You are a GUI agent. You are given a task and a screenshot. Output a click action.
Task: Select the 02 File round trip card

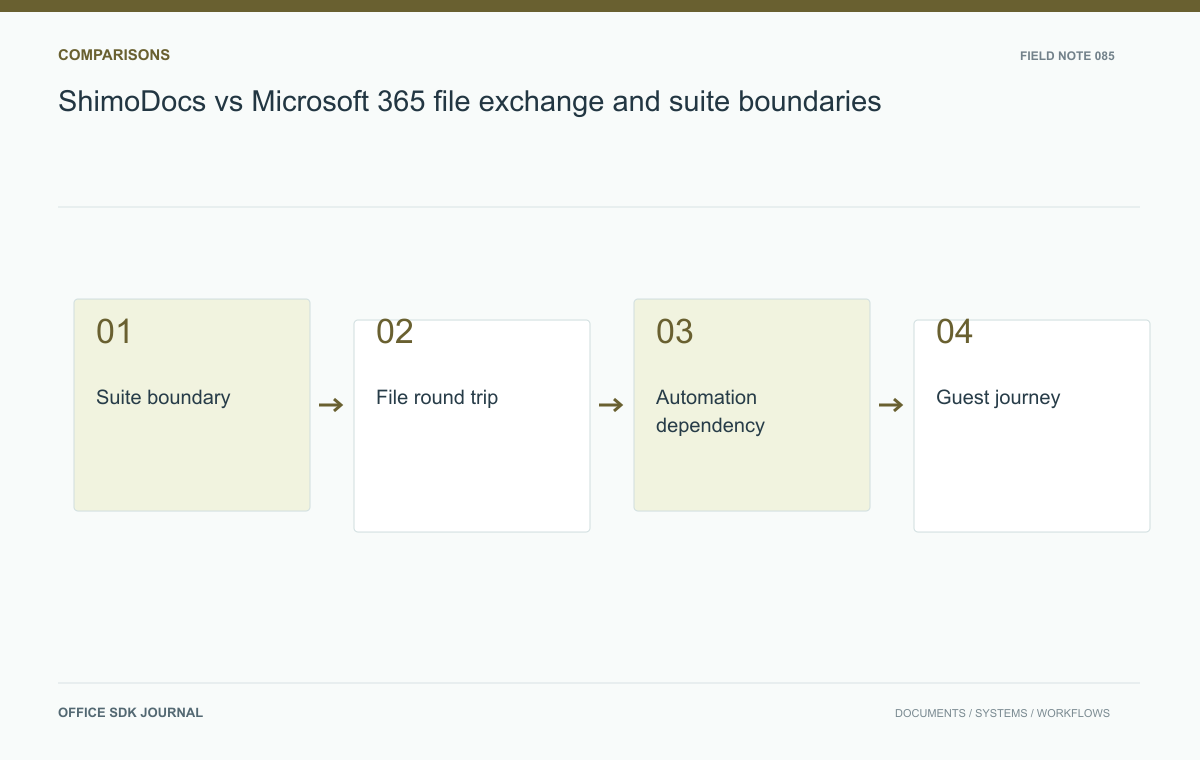coord(472,426)
